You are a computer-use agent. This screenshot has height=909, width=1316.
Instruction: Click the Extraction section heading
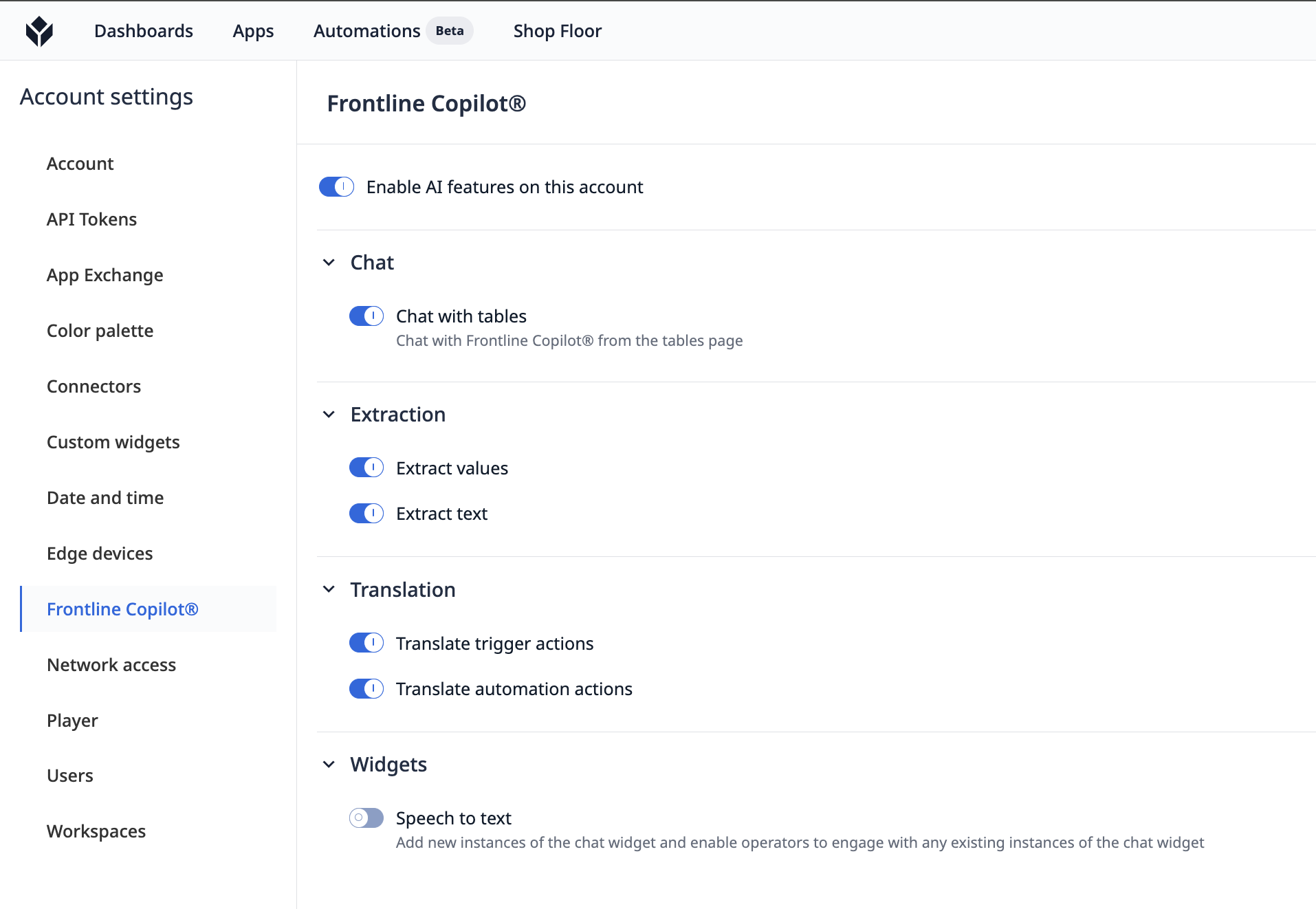coord(398,415)
